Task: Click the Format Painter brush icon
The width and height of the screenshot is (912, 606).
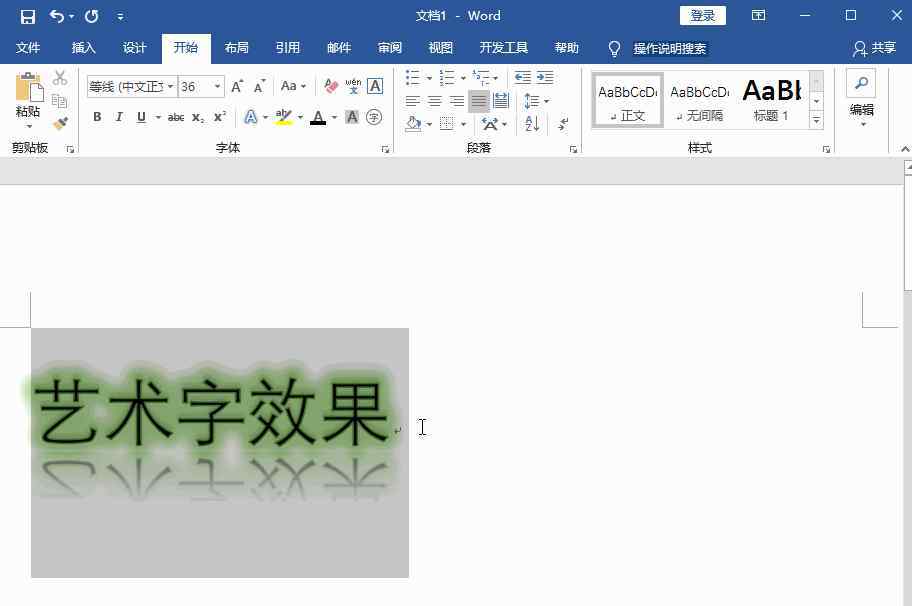Action: click(60, 123)
